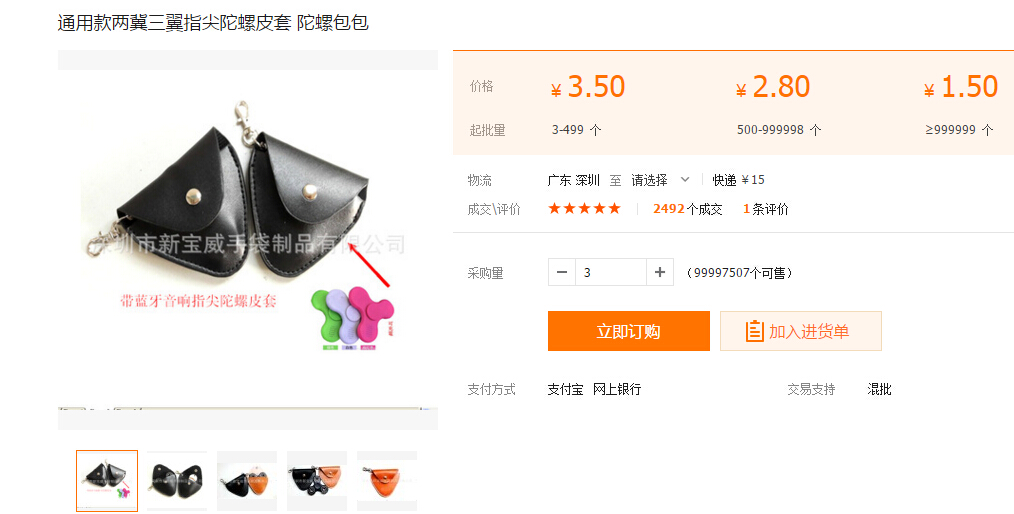
Task: Click the 立即订购 order button
Action: [629, 331]
